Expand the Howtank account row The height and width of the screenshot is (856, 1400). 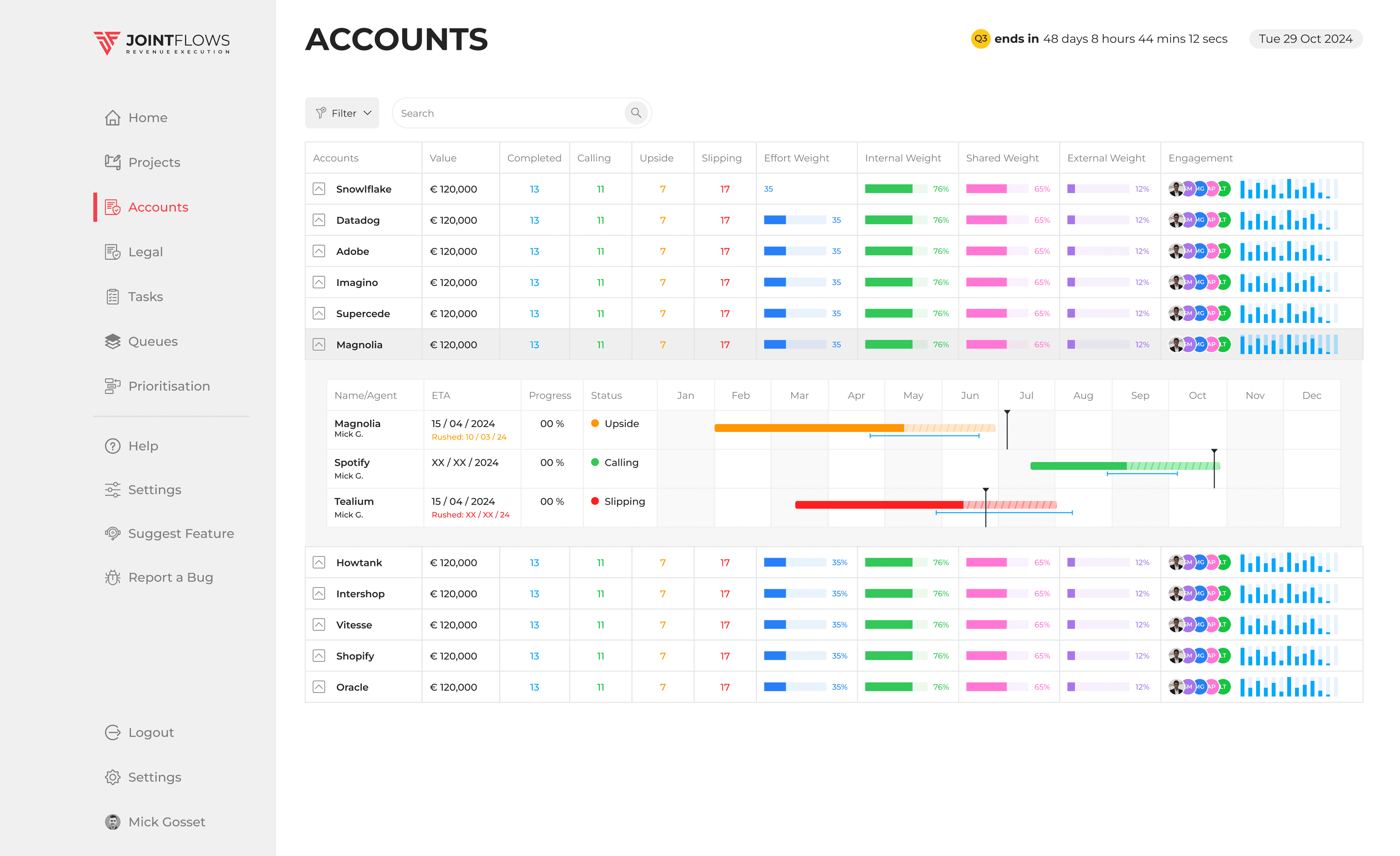(x=319, y=563)
